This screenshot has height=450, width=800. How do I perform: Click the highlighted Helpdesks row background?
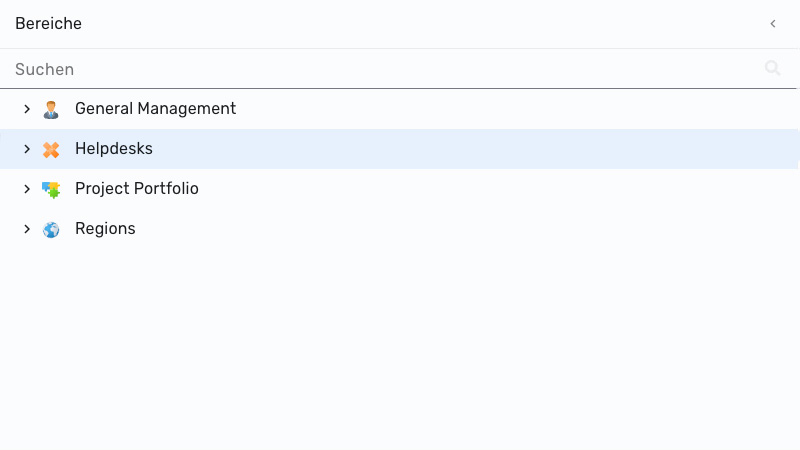[x=459, y=149]
